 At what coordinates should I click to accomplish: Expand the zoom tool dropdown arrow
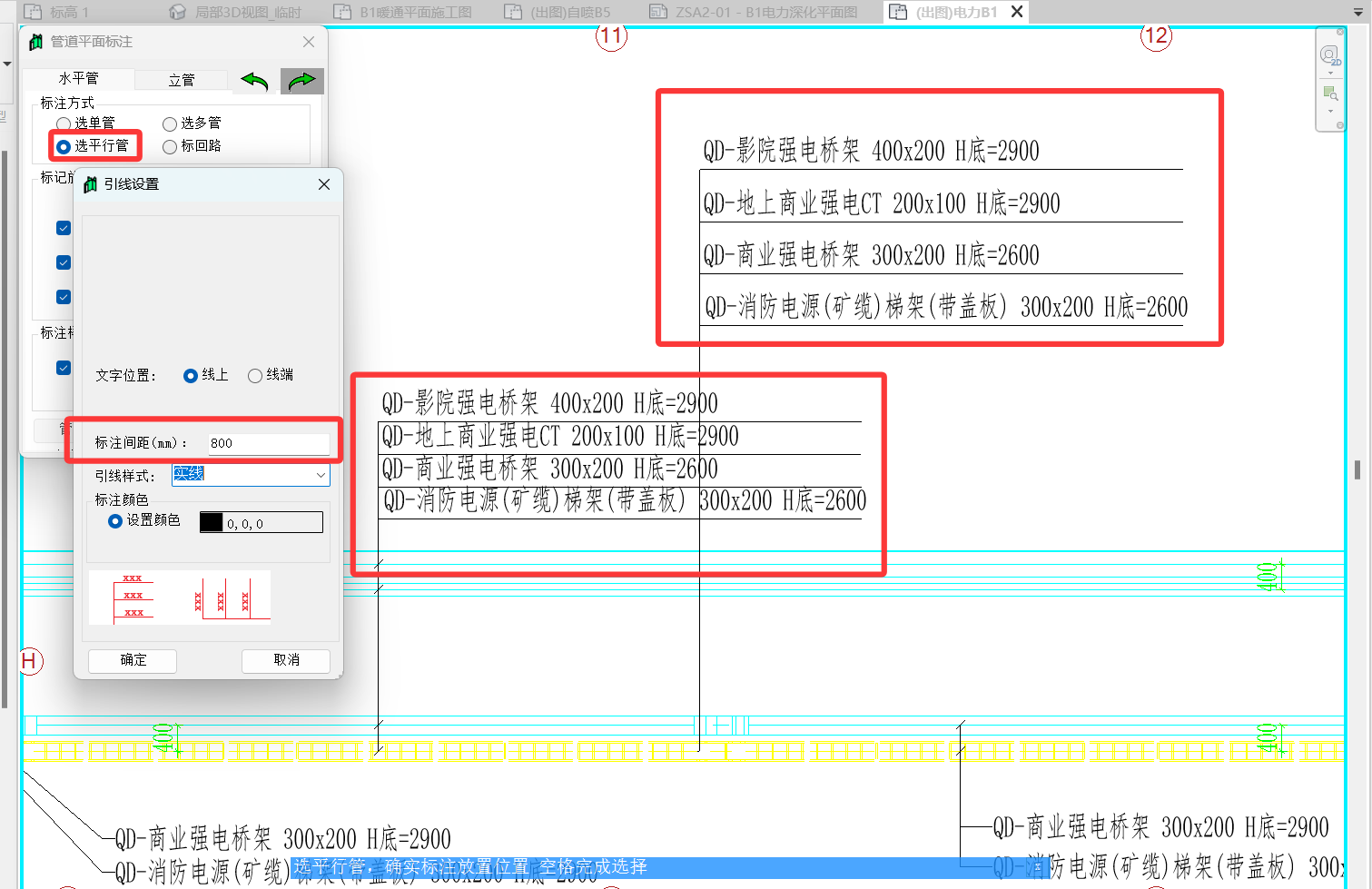[x=1330, y=111]
